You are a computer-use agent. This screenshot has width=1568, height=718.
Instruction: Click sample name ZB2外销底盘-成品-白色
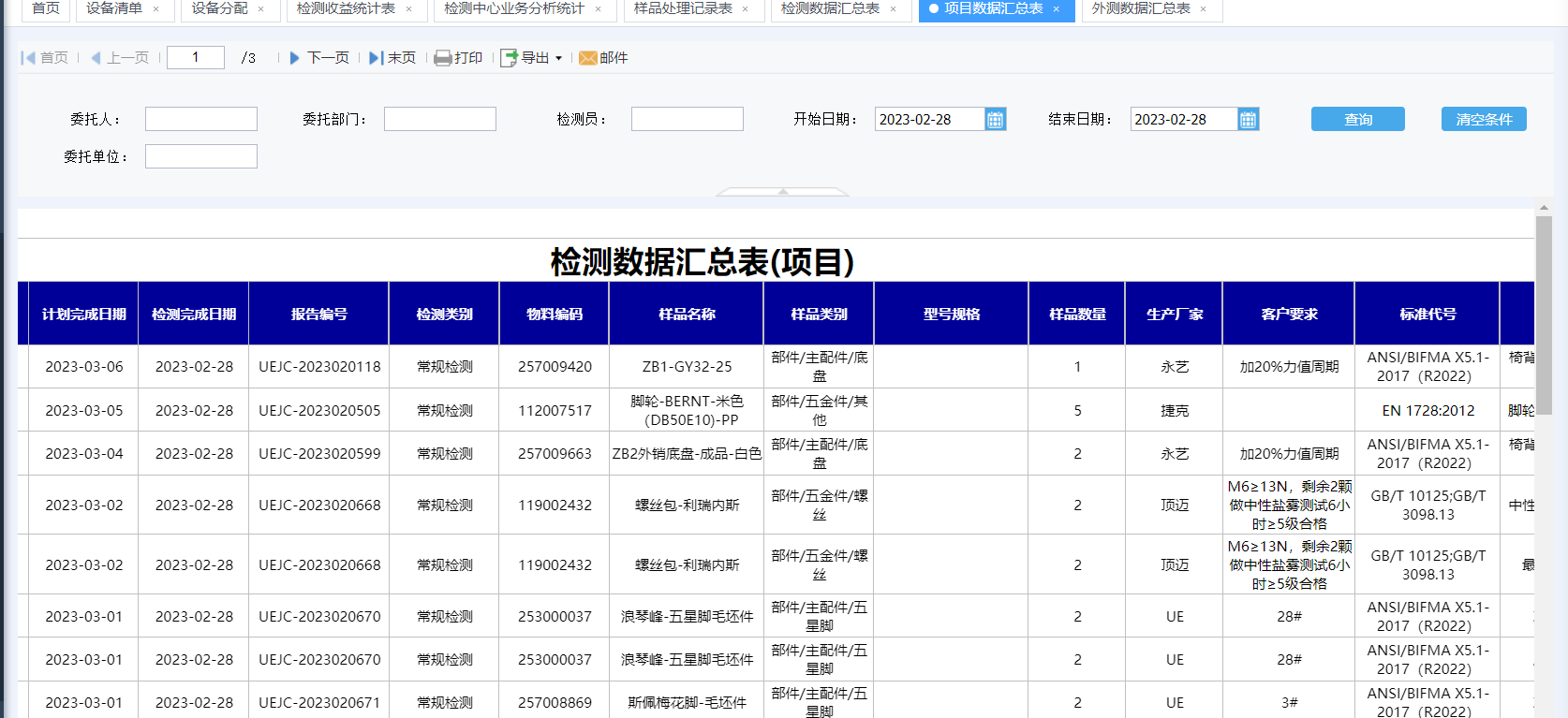[687, 454]
